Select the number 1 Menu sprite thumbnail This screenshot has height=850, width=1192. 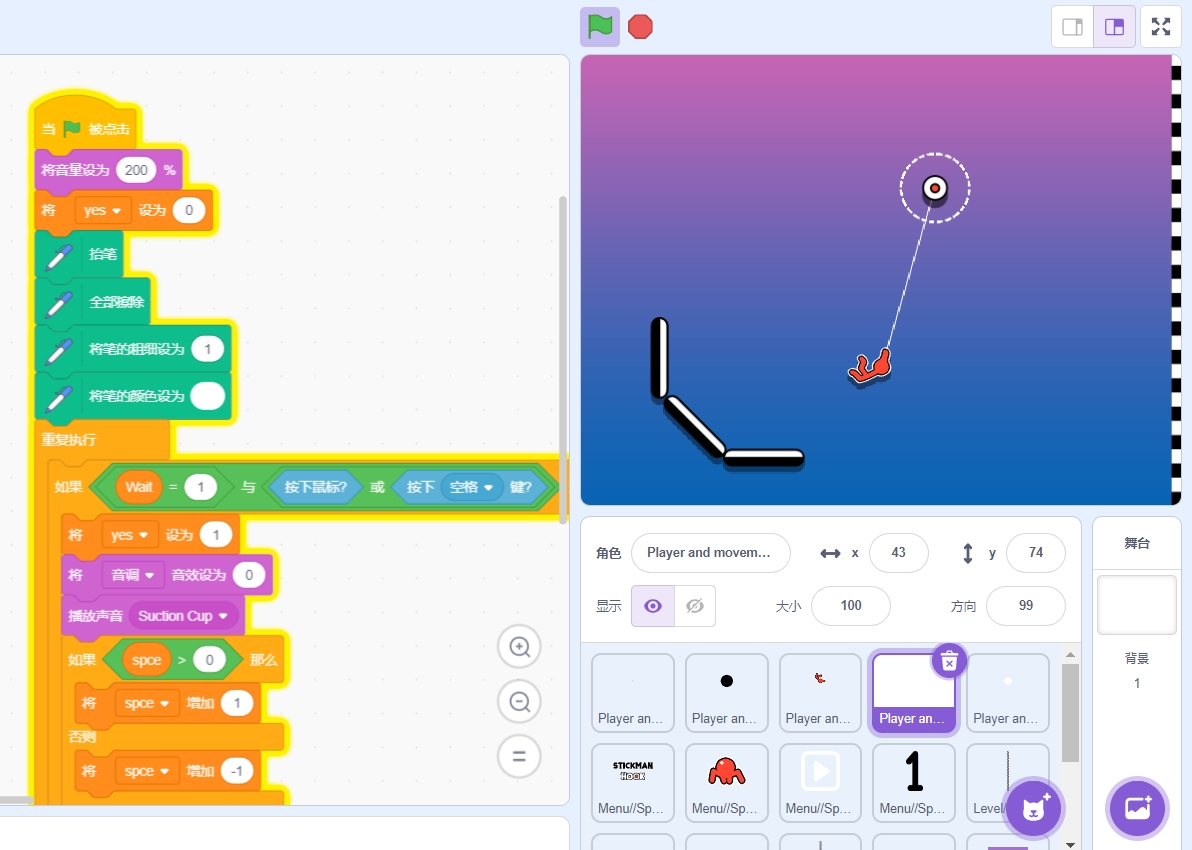point(914,782)
